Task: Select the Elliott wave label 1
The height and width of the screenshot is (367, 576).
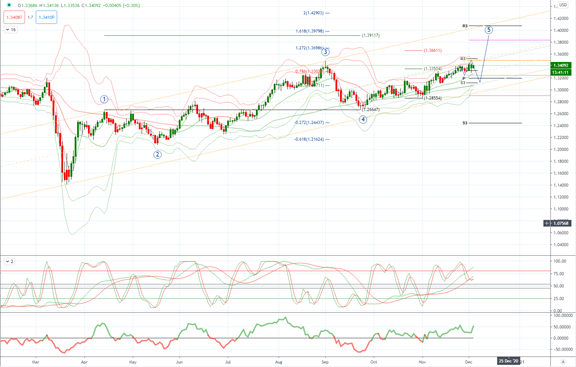Action: click(x=104, y=99)
